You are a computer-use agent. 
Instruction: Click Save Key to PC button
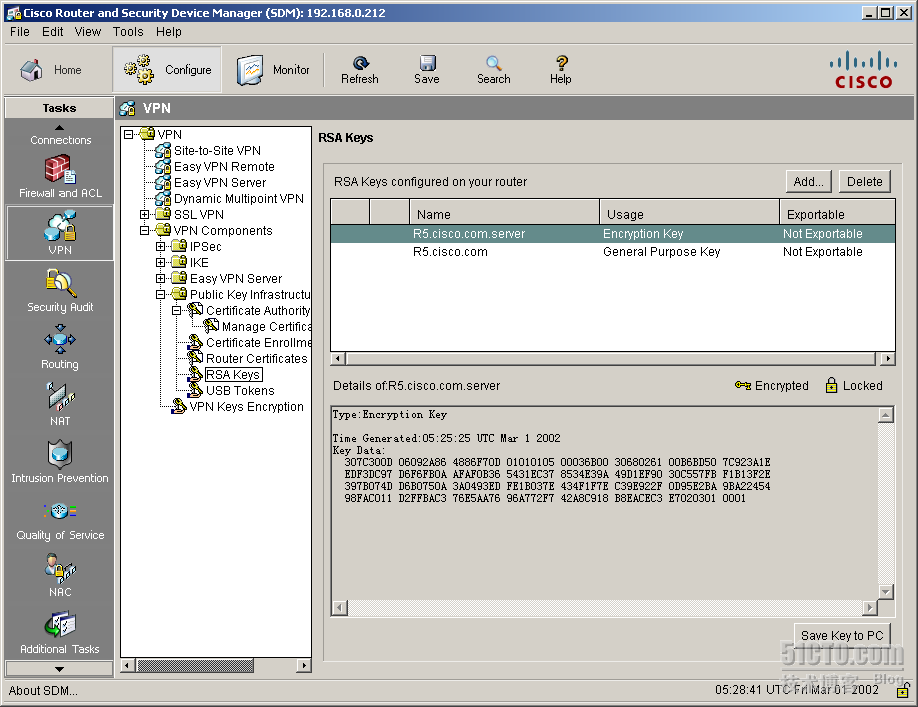point(842,636)
